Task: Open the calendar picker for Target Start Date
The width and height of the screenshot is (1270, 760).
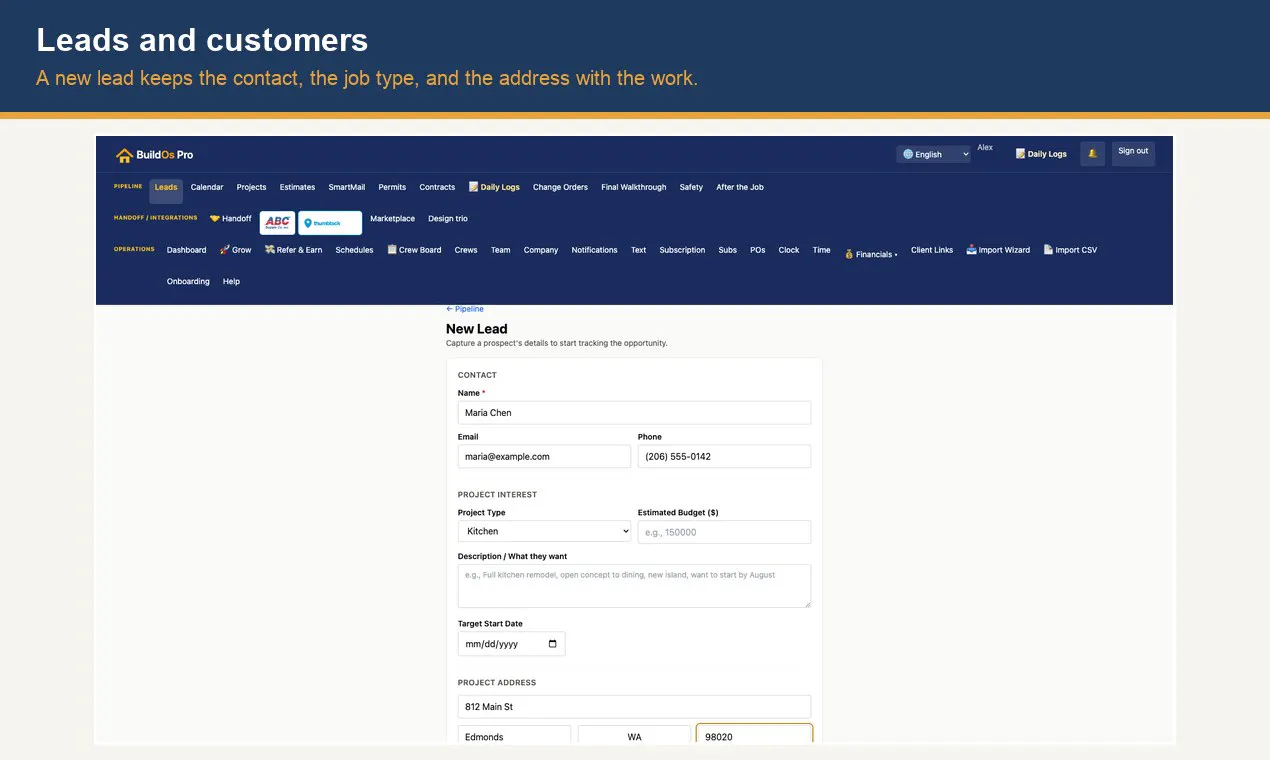Action: (553, 644)
